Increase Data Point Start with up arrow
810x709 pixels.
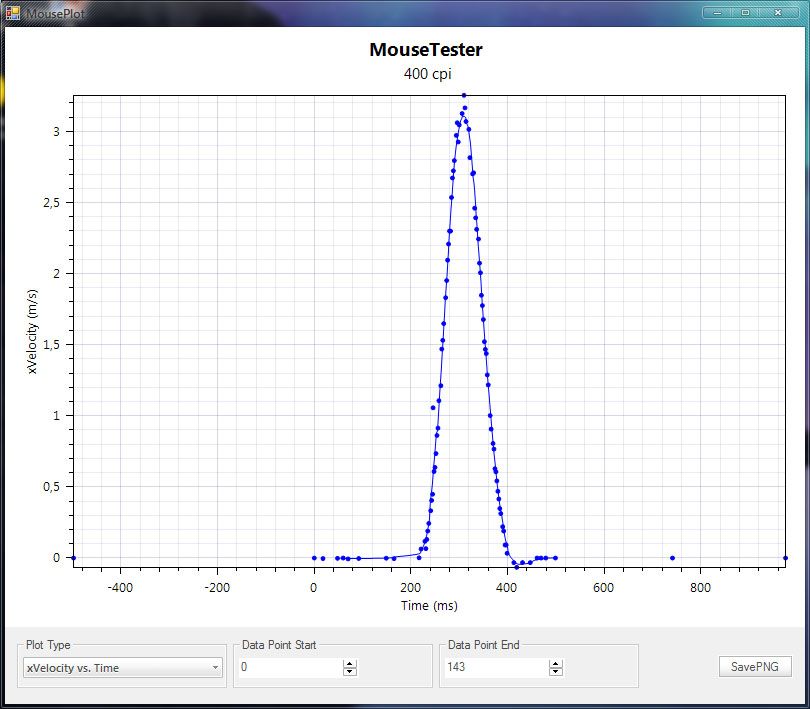(350, 664)
